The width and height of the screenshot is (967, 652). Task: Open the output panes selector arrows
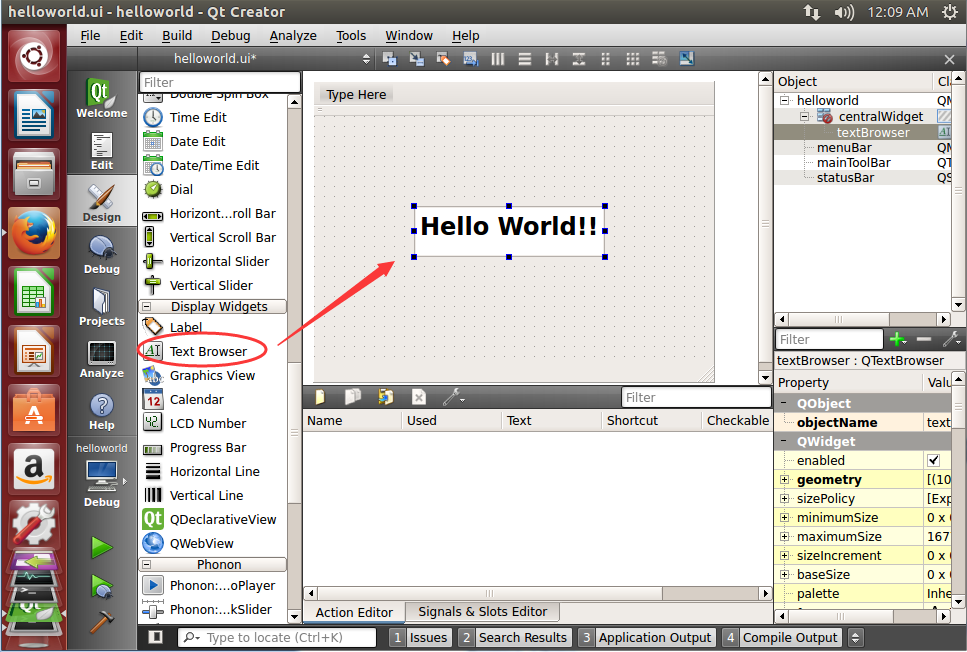(855, 637)
